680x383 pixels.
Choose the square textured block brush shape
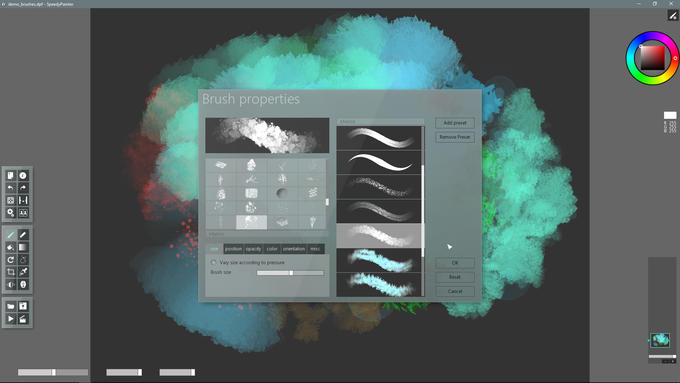pyautogui.click(x=251, y=193)
